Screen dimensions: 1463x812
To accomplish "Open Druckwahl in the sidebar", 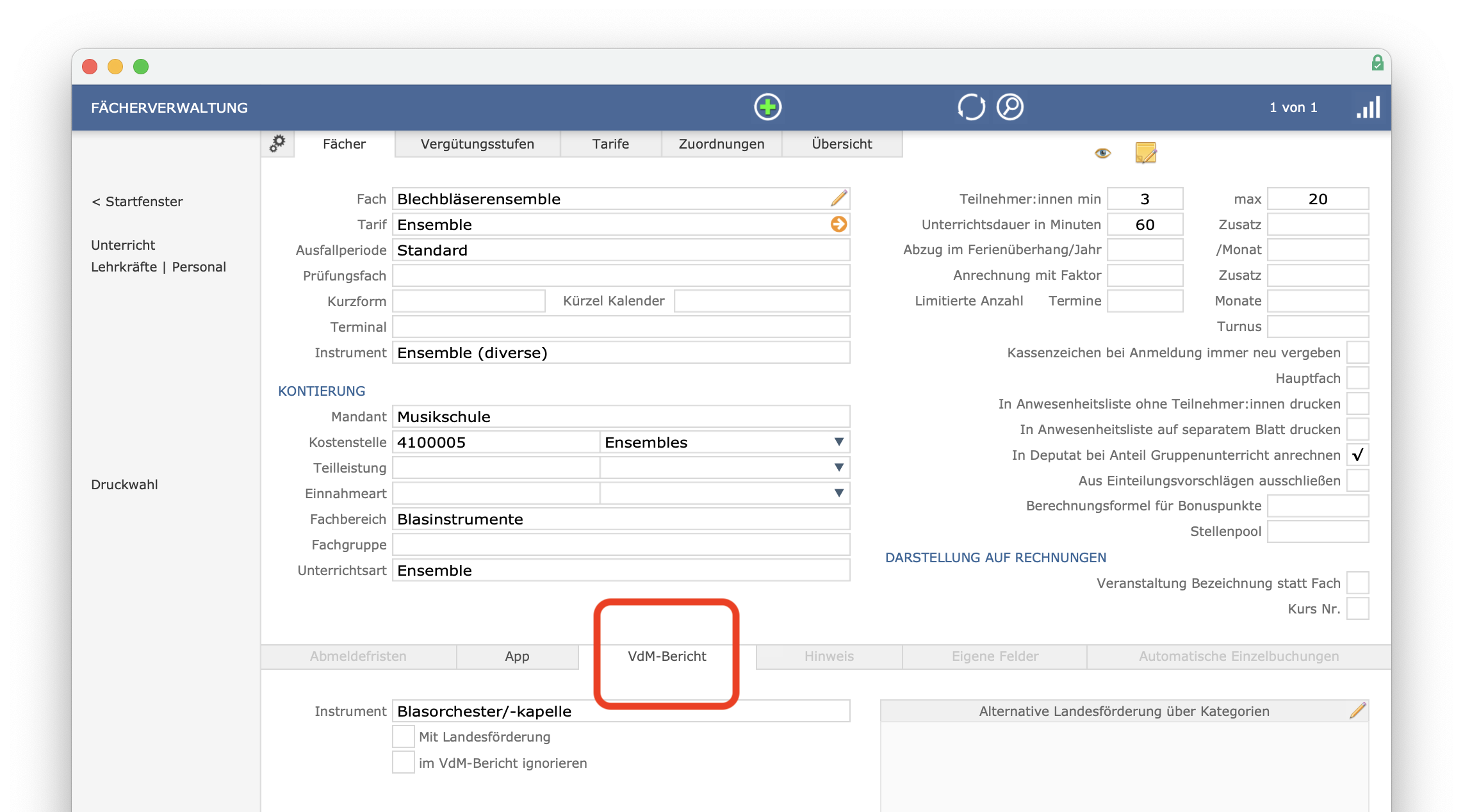I will tap(124, 484).
